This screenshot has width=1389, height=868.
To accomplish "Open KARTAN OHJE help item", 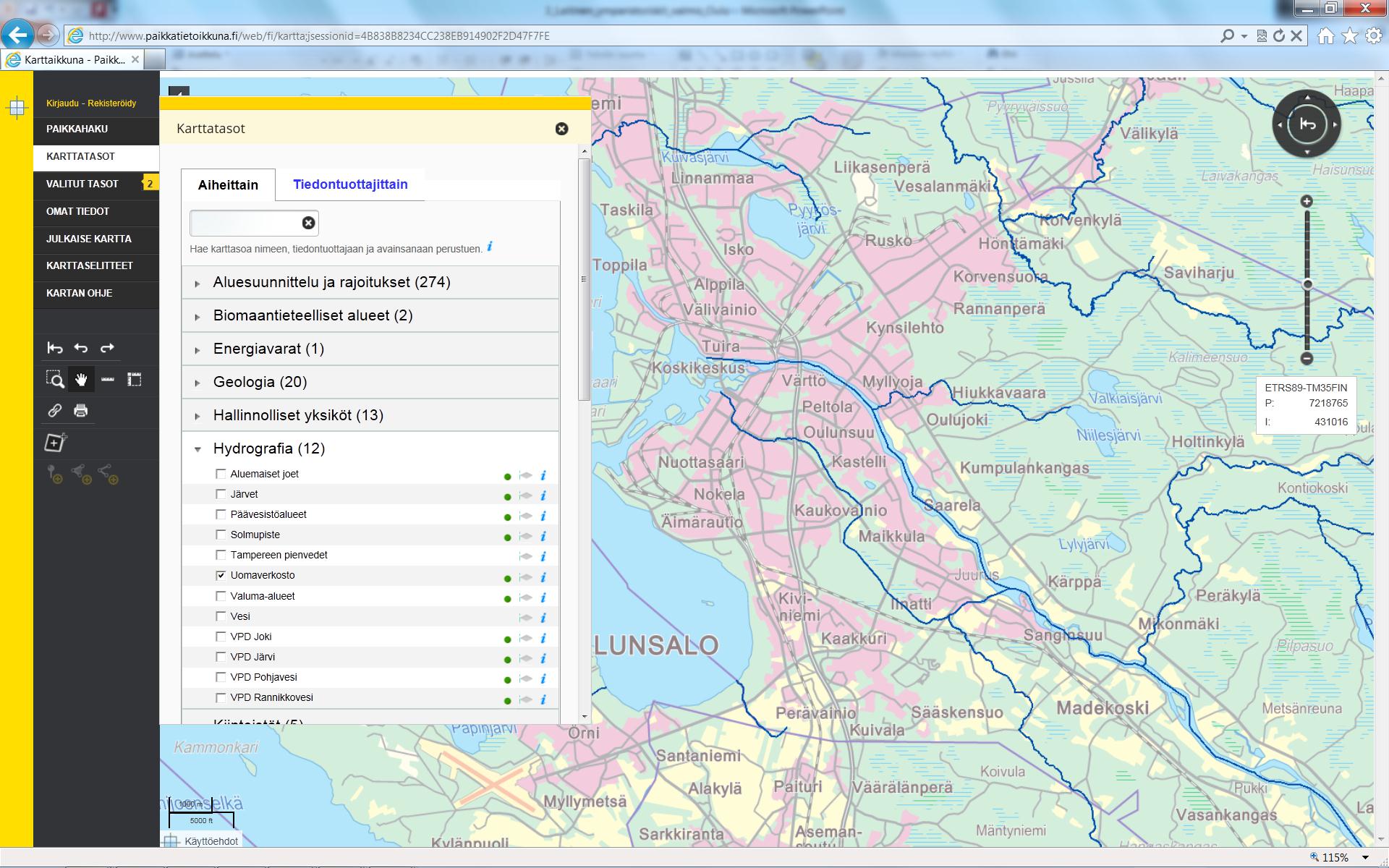I will pos(96,293).
